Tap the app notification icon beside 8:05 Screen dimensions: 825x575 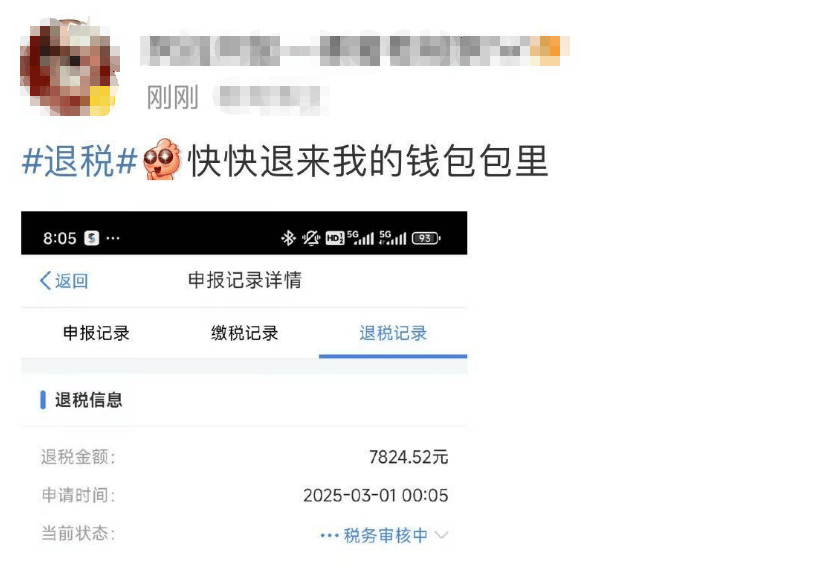[x=92, y=238]
